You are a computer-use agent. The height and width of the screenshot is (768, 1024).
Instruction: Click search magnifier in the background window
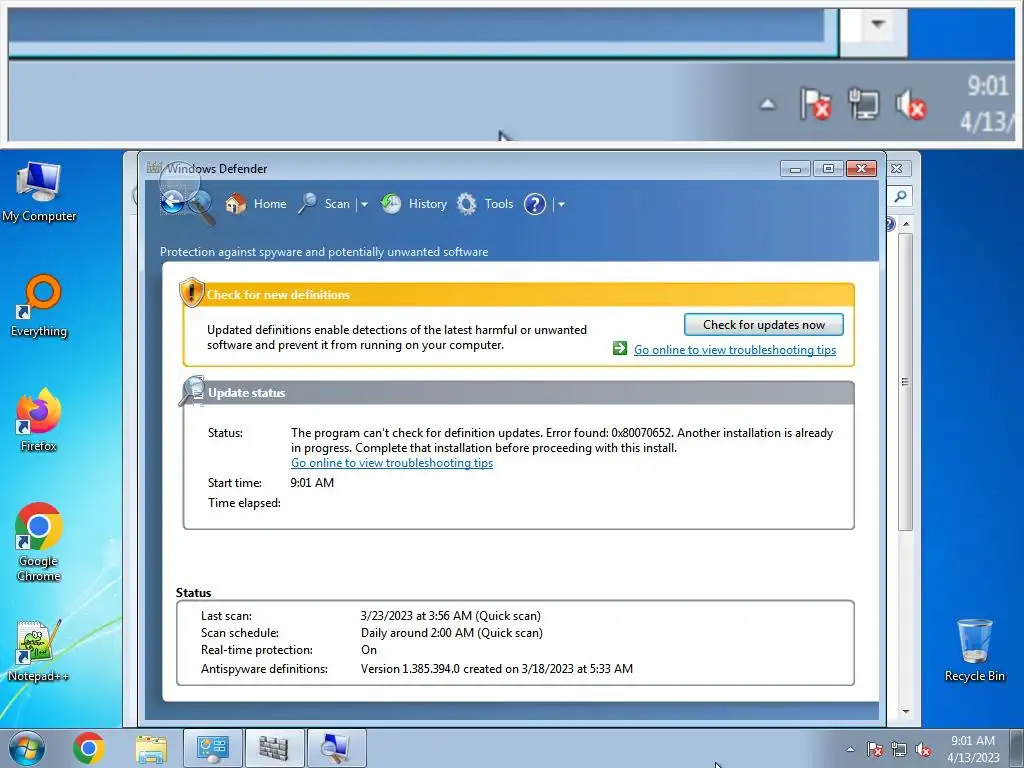tap(900, 196)
